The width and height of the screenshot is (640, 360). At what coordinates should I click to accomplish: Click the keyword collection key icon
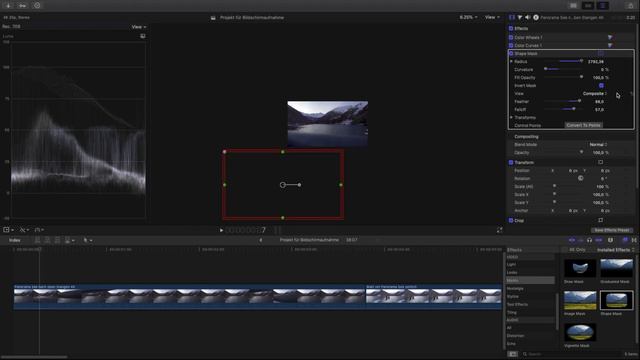(x=22, y=5)
